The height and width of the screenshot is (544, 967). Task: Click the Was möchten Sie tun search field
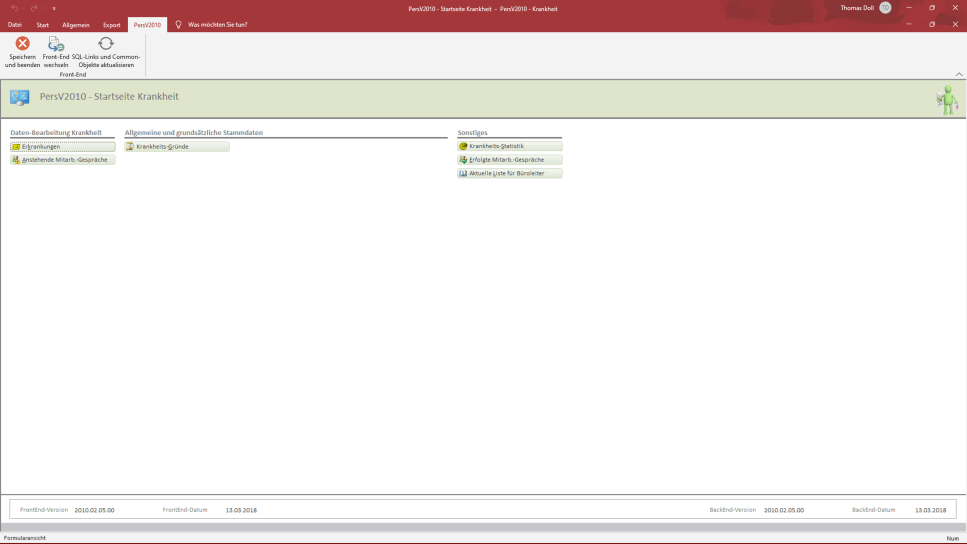(218, 24)
